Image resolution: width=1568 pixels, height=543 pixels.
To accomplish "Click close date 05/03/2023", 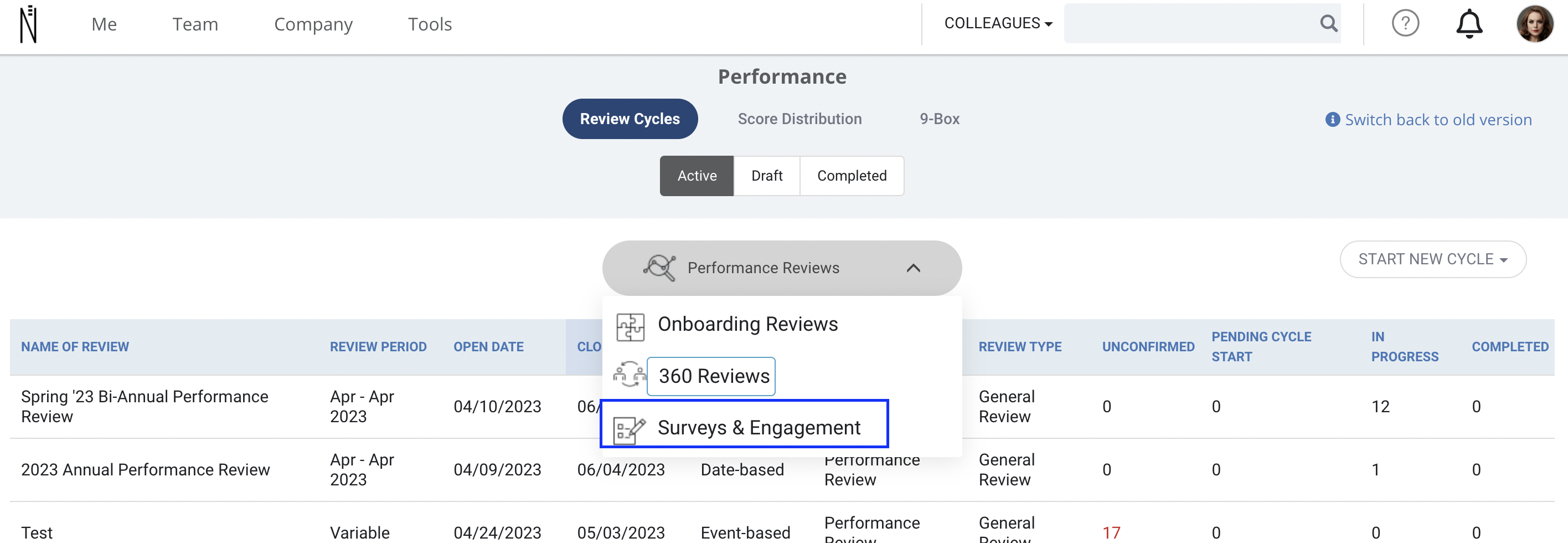I will point(620,532).
